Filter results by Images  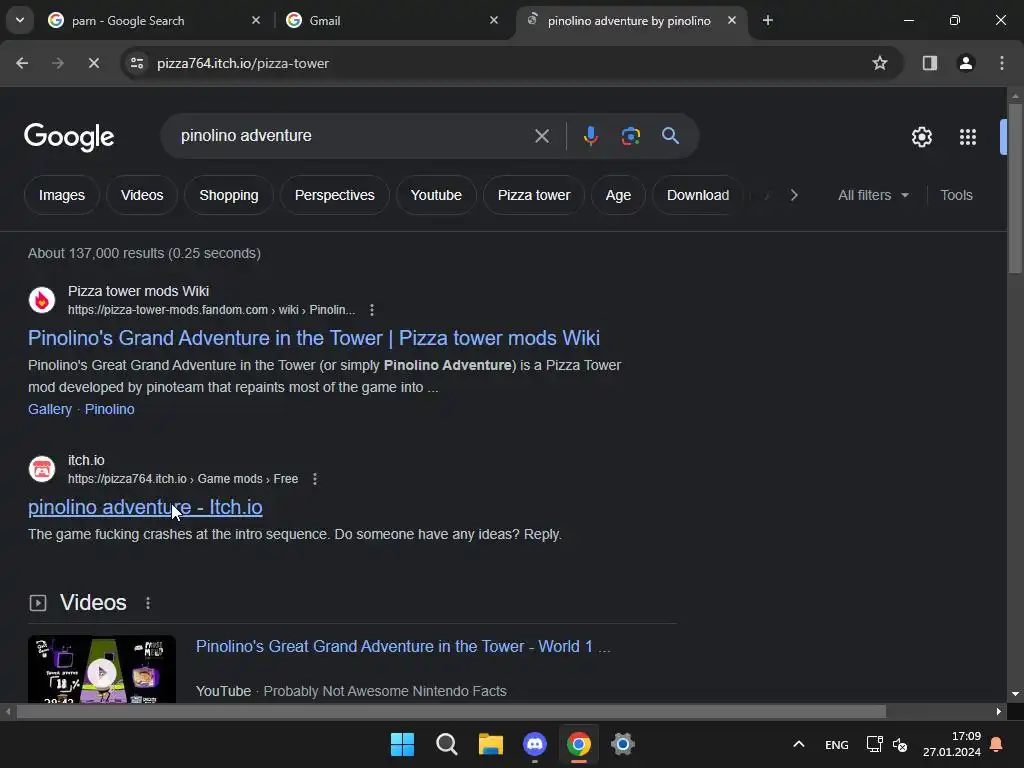point(61,195)
